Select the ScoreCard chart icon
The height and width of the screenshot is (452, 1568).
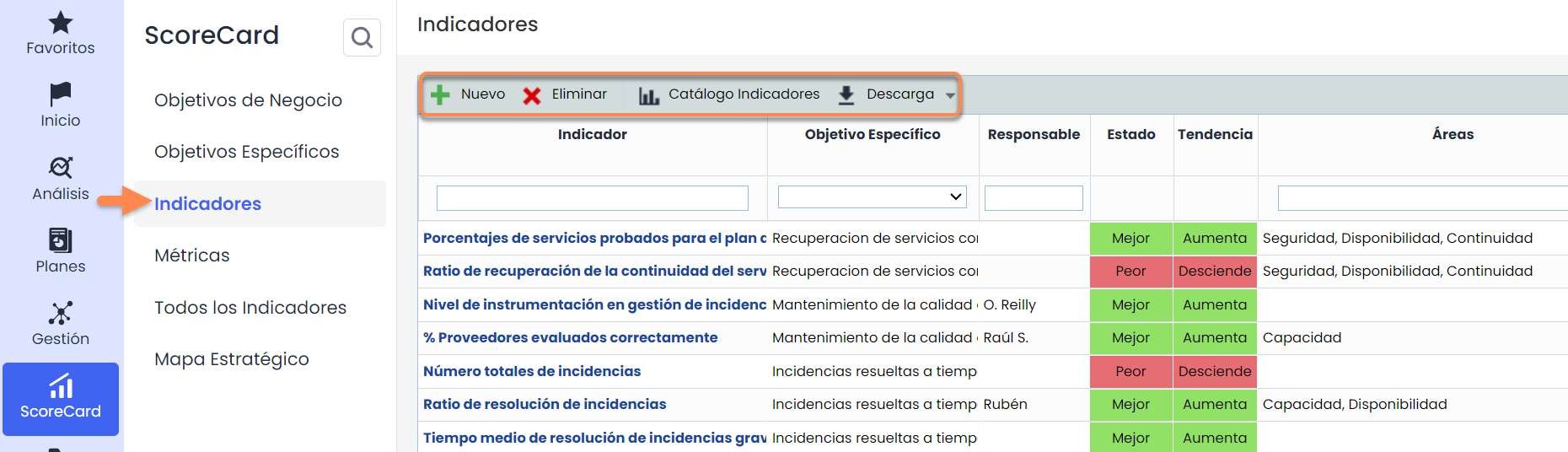tap(61, 387)
